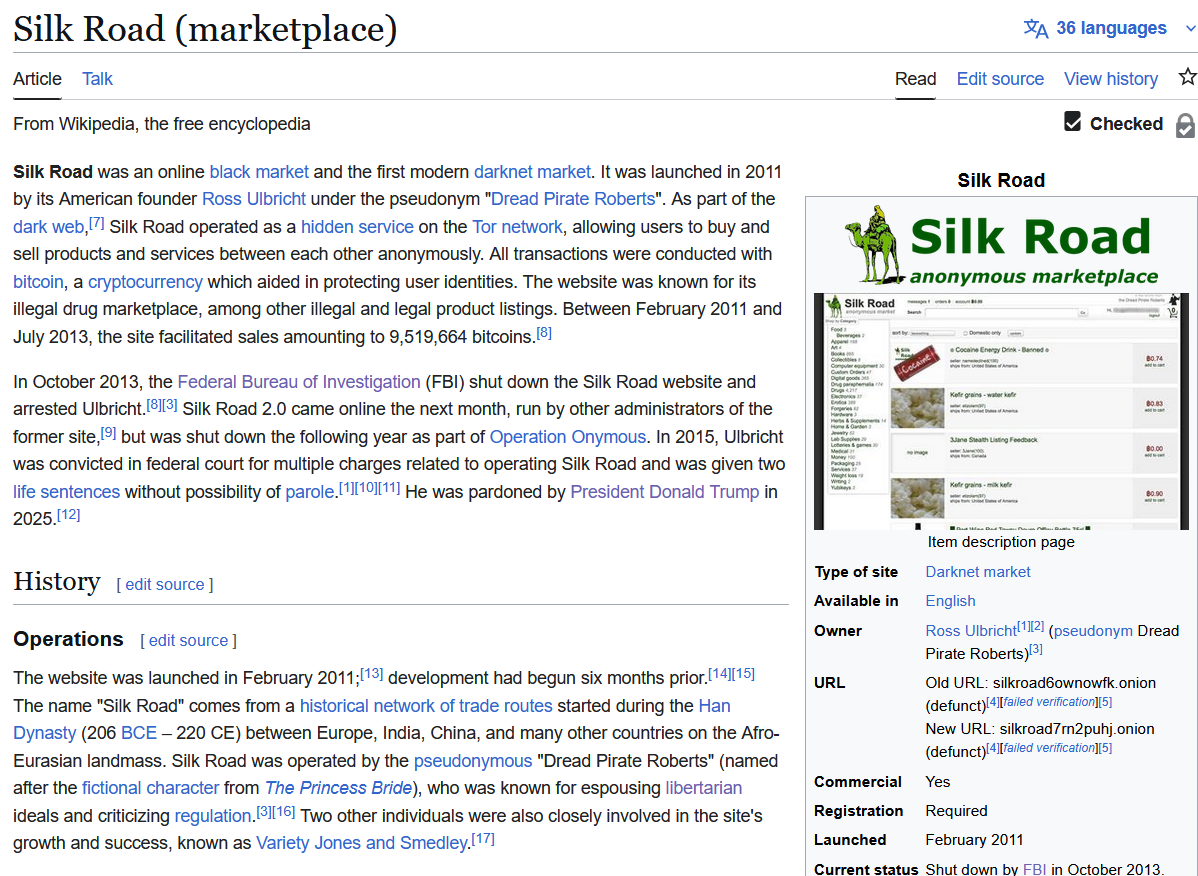1198x876 pixels.
Task: Click the Silk Road camel logo image
Action: [x=1001, y=244]
